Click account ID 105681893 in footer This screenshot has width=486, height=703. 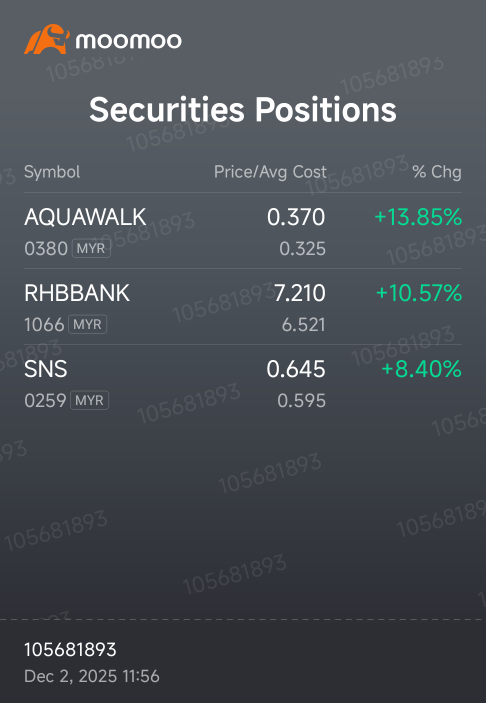pyautogui.click(x=70, y=650)
